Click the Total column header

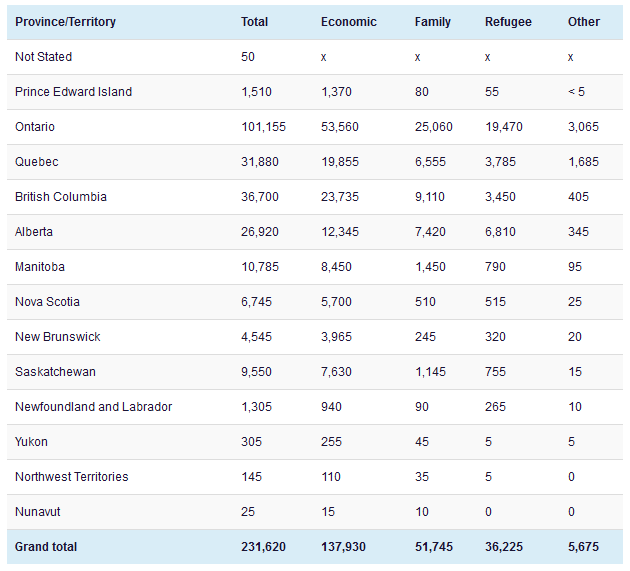(x=254, y=22)
